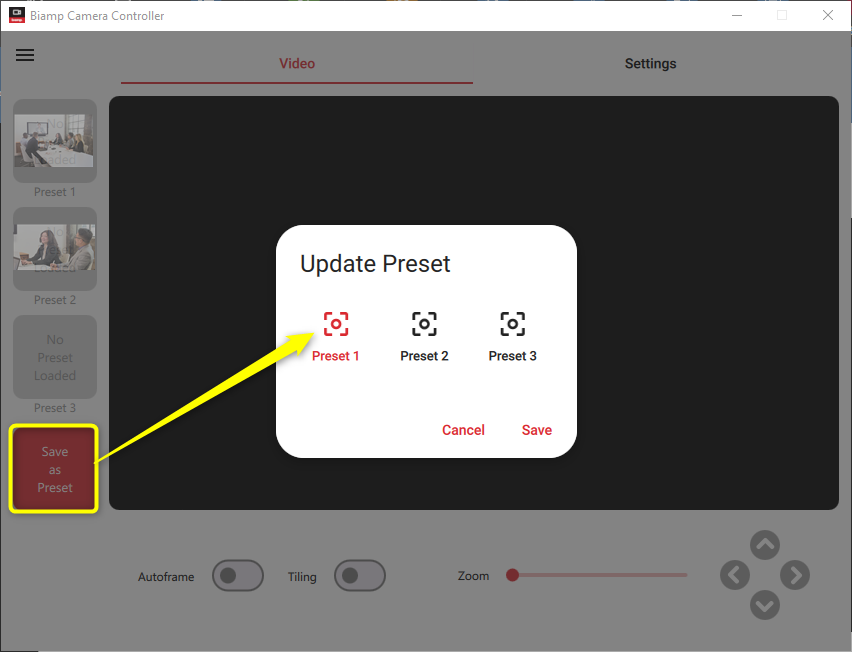Select the empty Preset 3 slot
The image size is (852, 652).
point(55,357)
